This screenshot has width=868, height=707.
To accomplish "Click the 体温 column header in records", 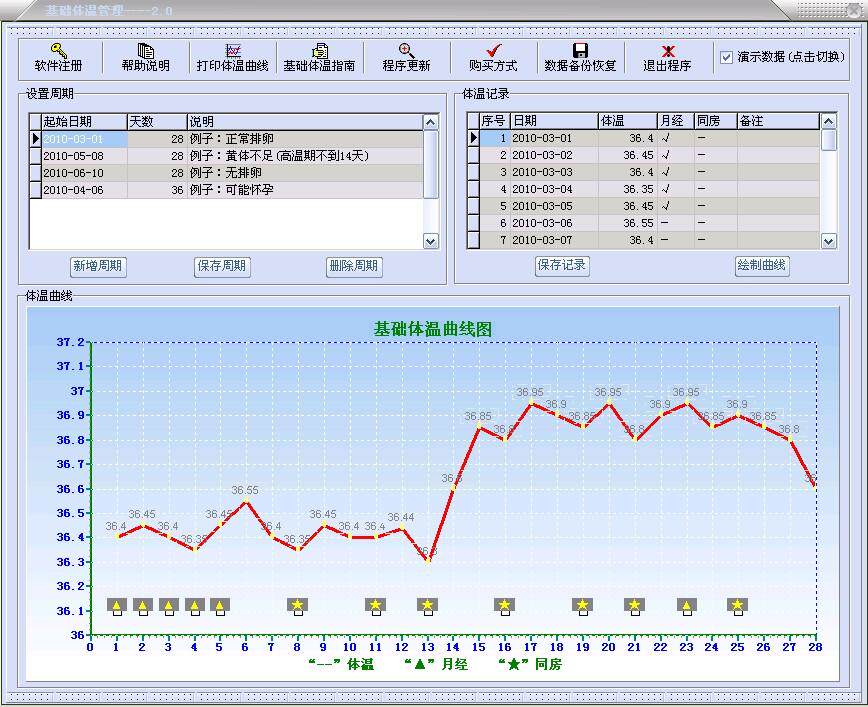I will pos(626,121).
